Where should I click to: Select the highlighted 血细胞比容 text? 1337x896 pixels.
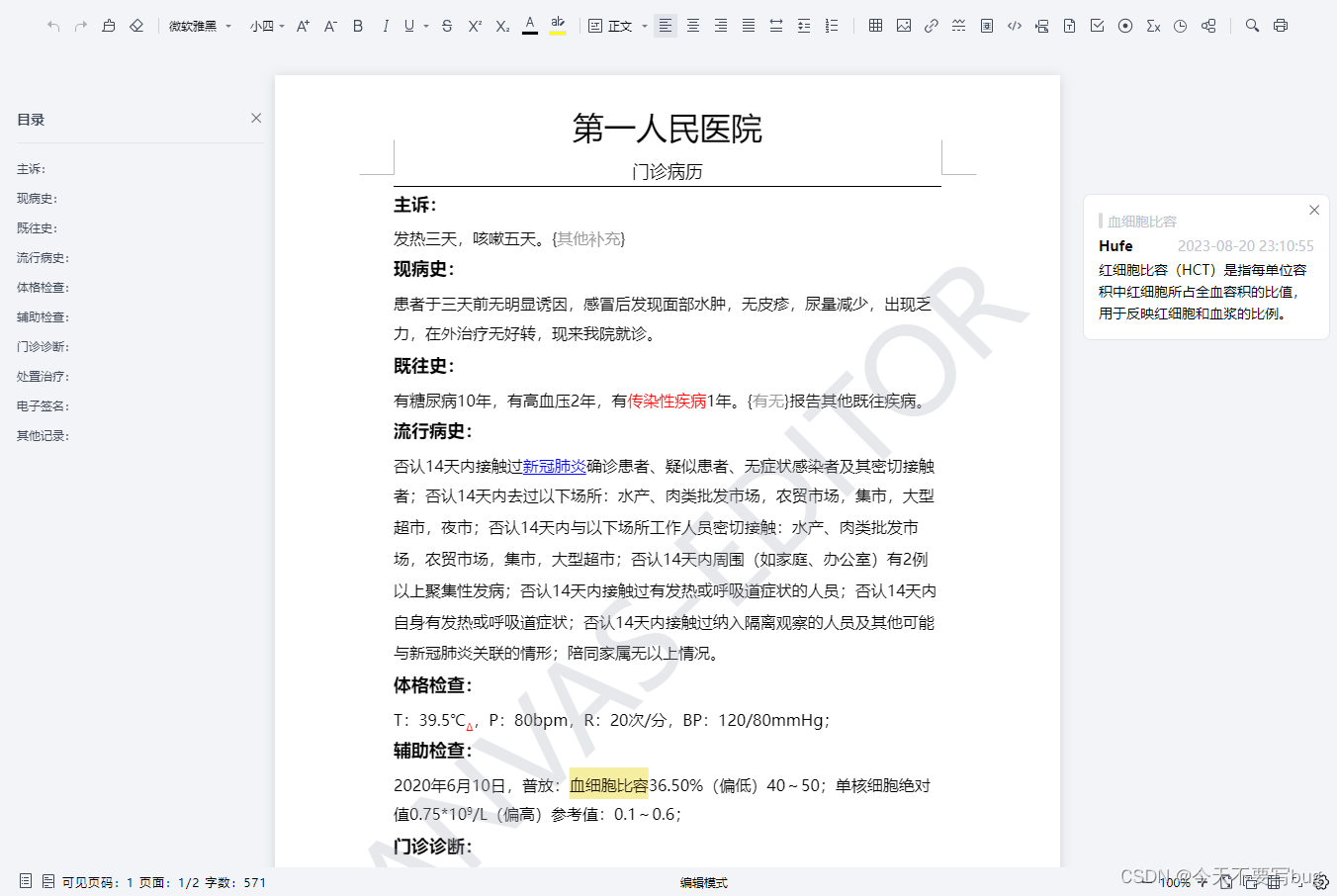pos(608,785)
